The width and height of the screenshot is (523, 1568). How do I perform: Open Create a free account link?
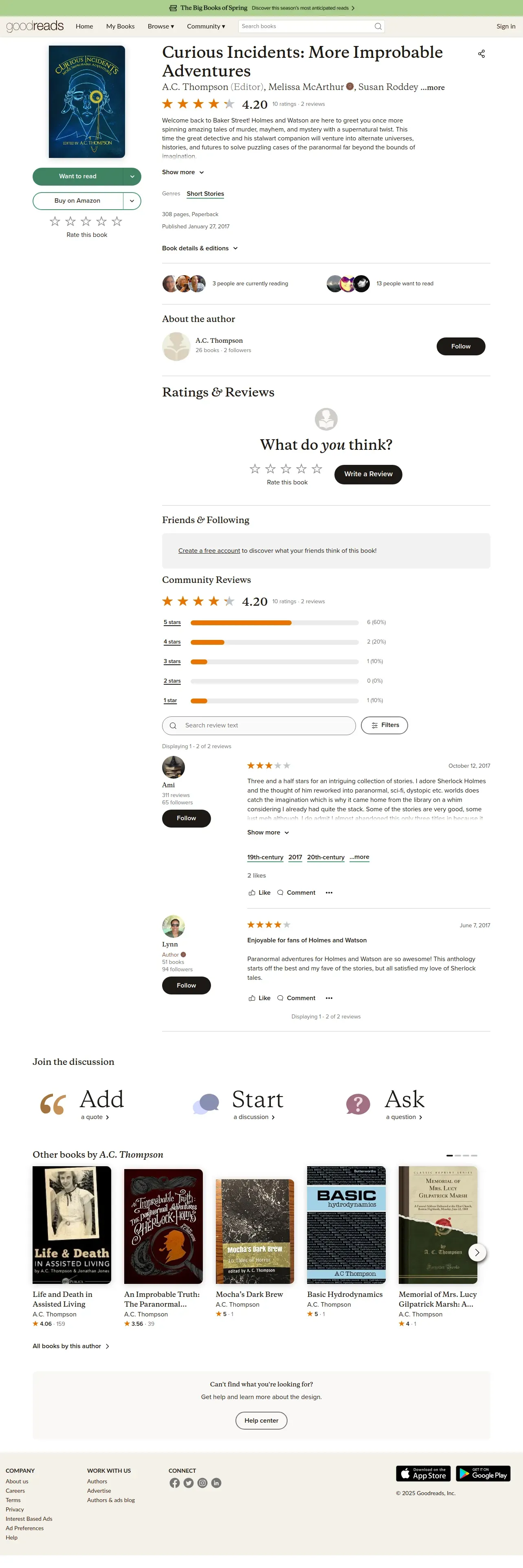(209, 551)
